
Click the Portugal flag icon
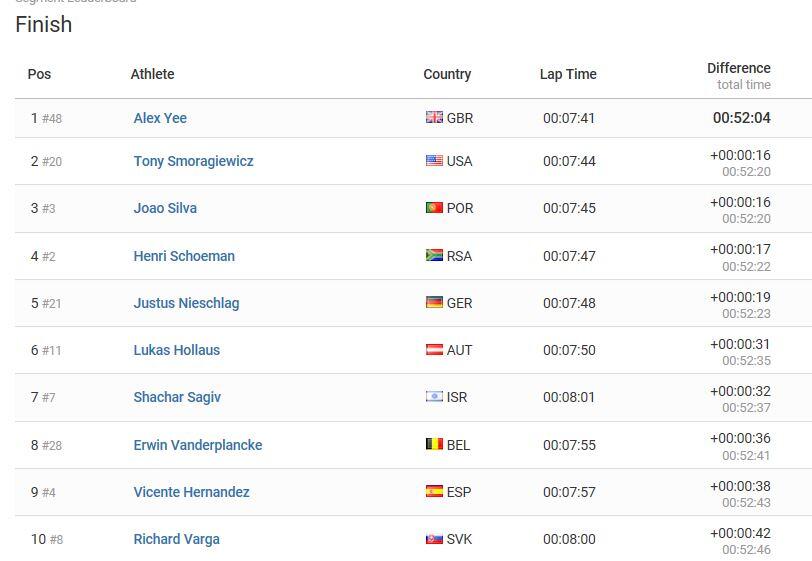click(434, 208)
